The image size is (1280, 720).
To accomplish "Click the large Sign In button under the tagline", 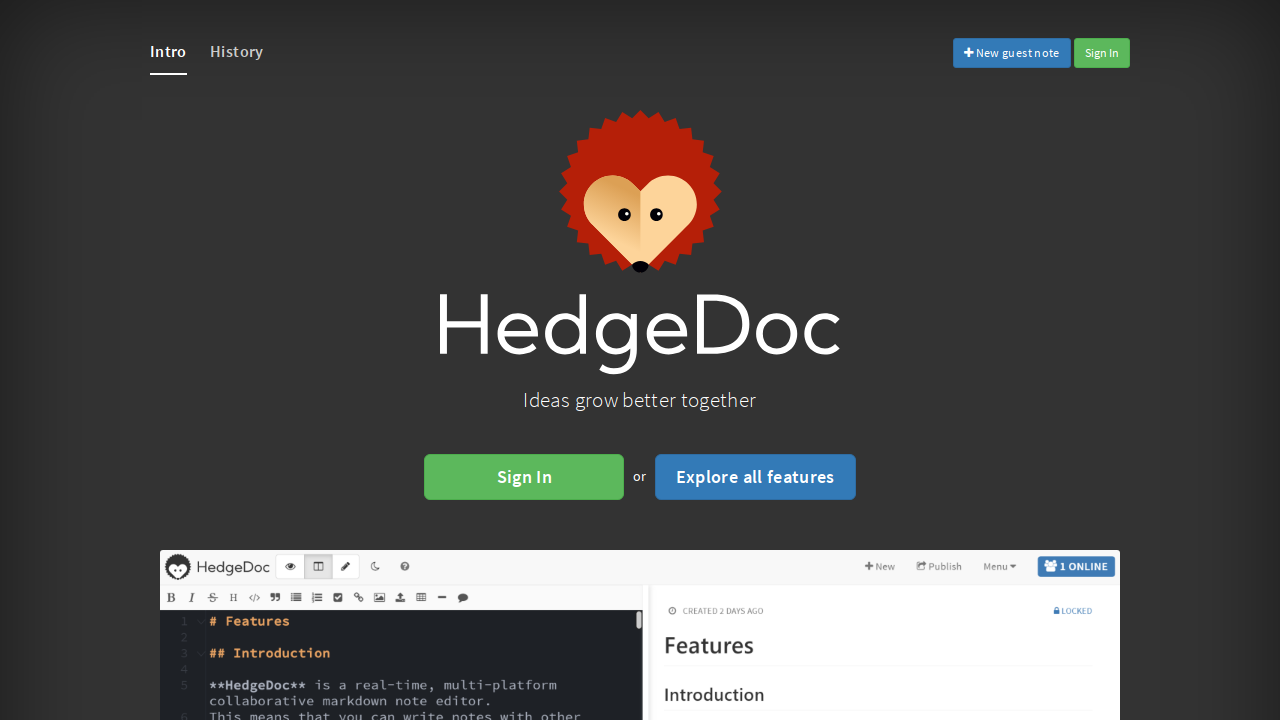I will pyautogui.click(x=524, y=477).
